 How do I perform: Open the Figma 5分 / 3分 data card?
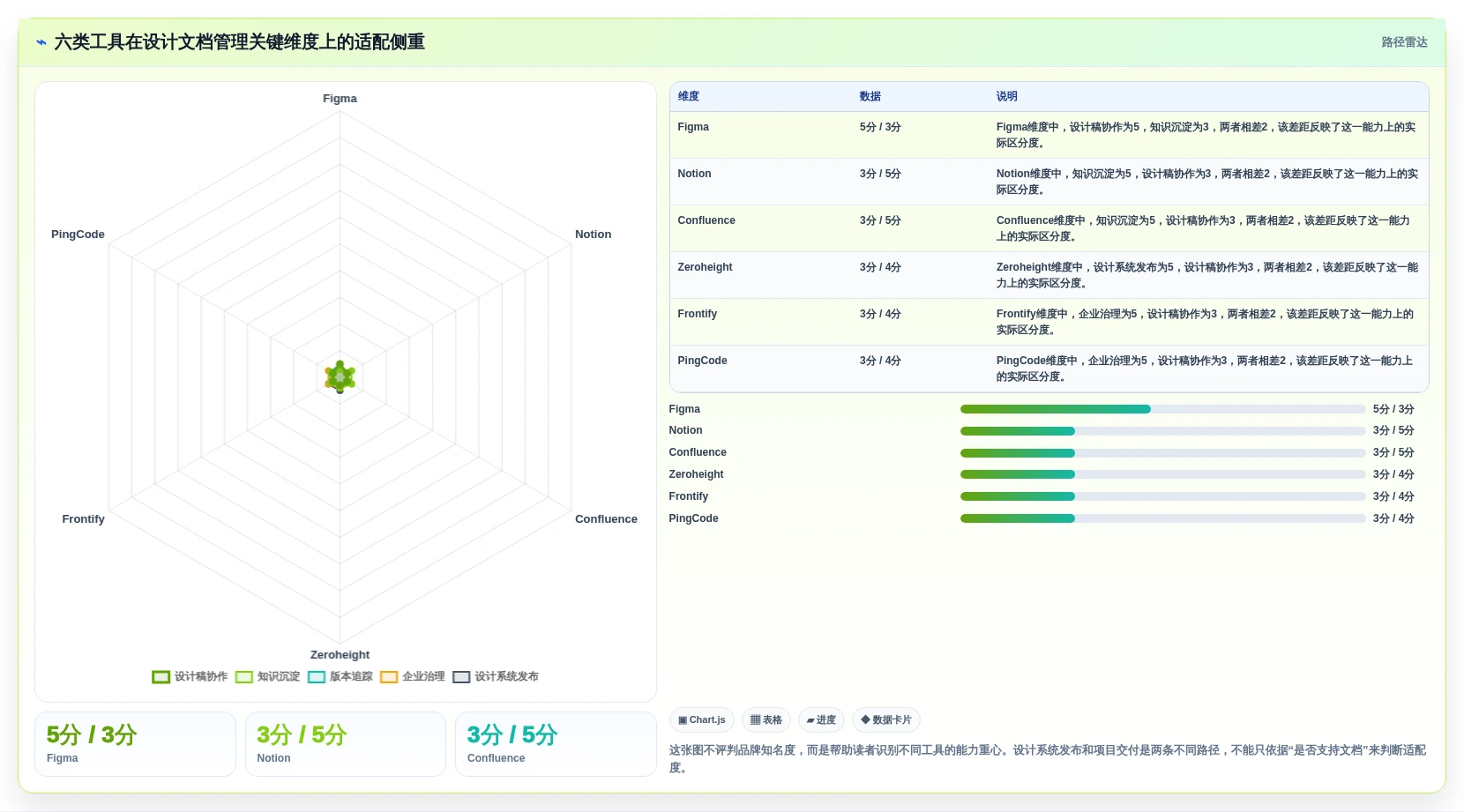click(135, 744)
